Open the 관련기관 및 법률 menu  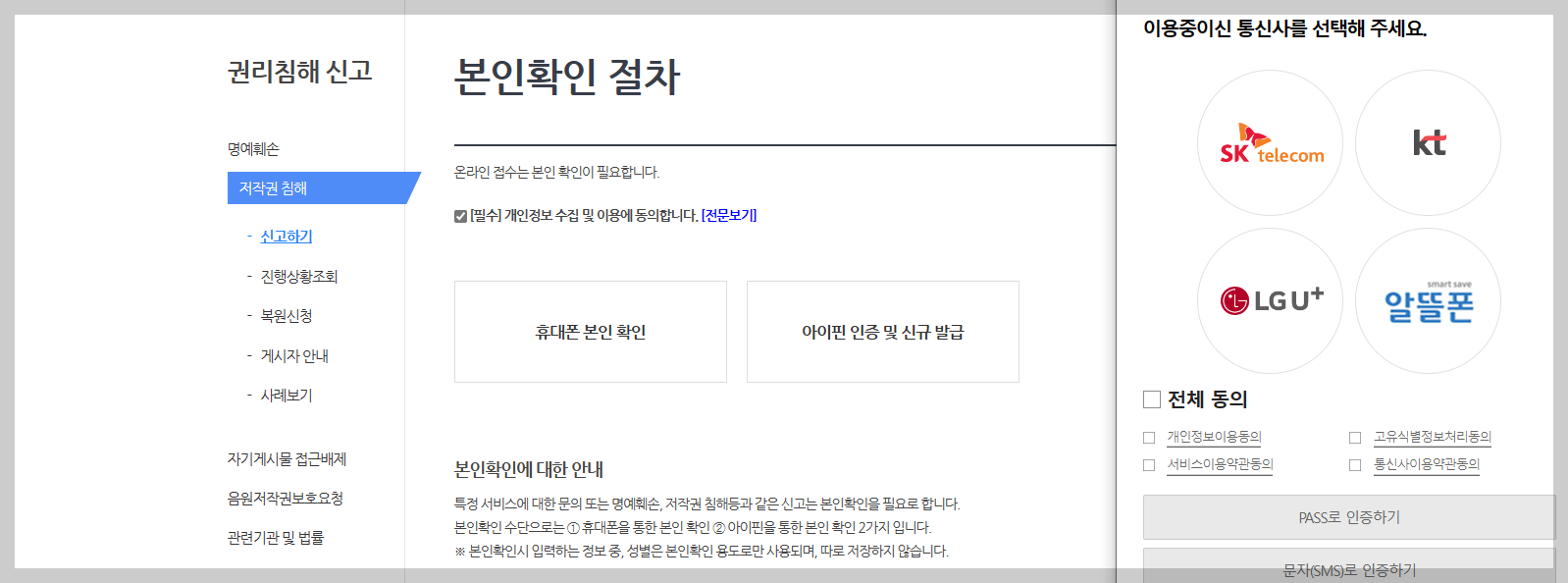(276, 538)
